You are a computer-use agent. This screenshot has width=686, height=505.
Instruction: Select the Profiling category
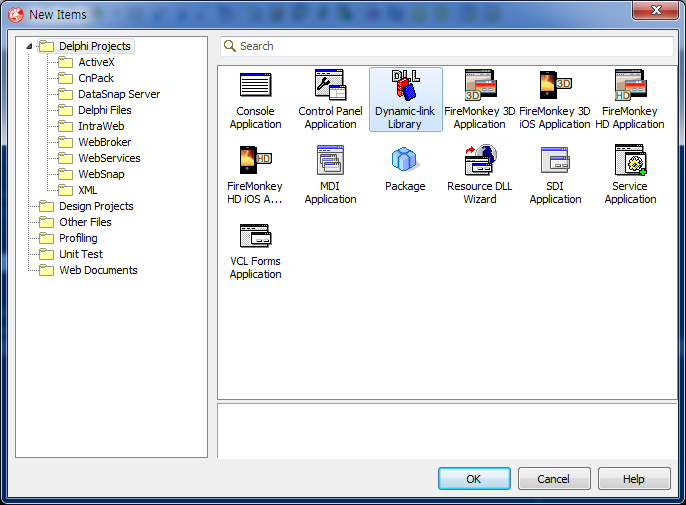pos(68,238)
